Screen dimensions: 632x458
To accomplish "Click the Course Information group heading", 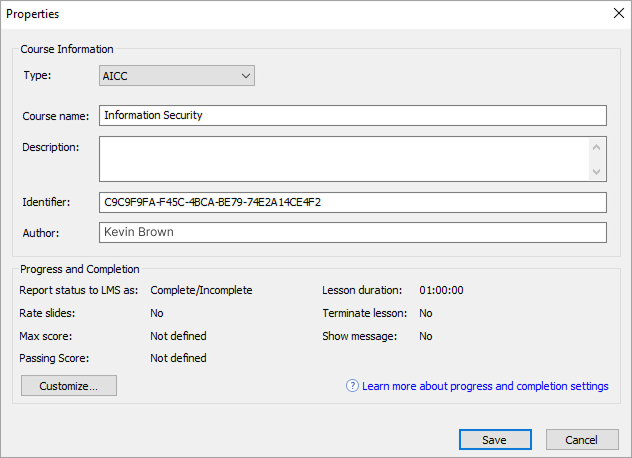I will (x=67, y=49).
